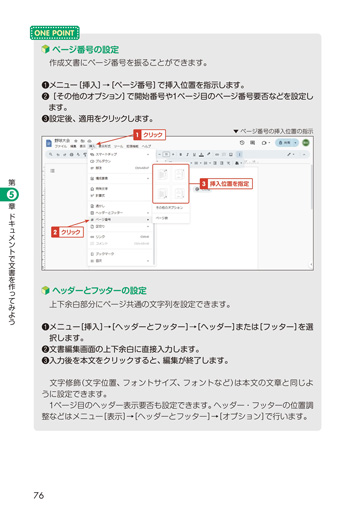Open the highlight color marker icon
Viewport: 361px width, 510px height.
tap(208, 154)
